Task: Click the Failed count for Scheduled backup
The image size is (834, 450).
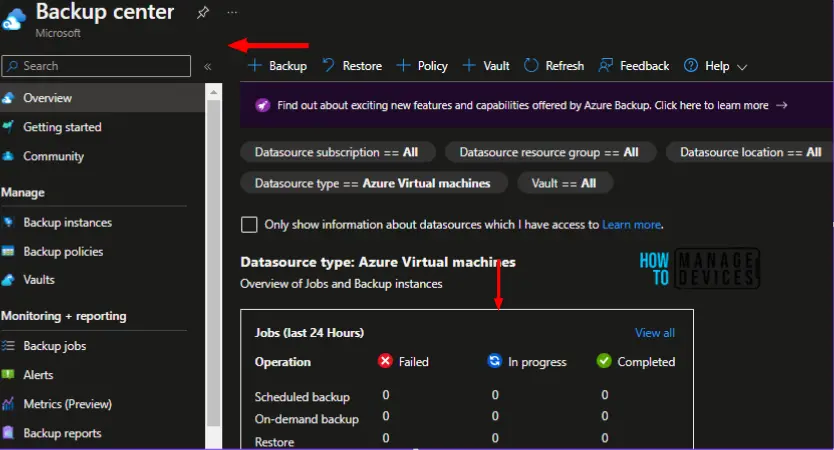Action: (386, 395)
